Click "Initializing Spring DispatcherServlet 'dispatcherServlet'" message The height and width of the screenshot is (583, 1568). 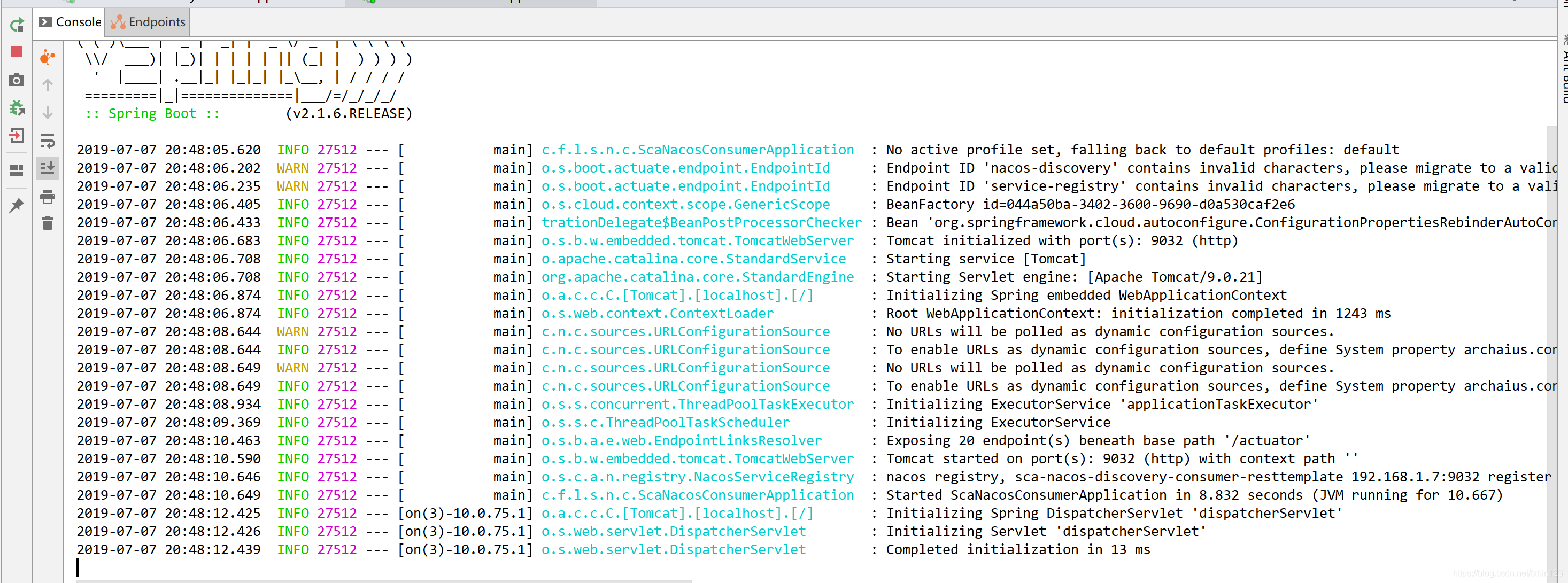(1114, 514)
